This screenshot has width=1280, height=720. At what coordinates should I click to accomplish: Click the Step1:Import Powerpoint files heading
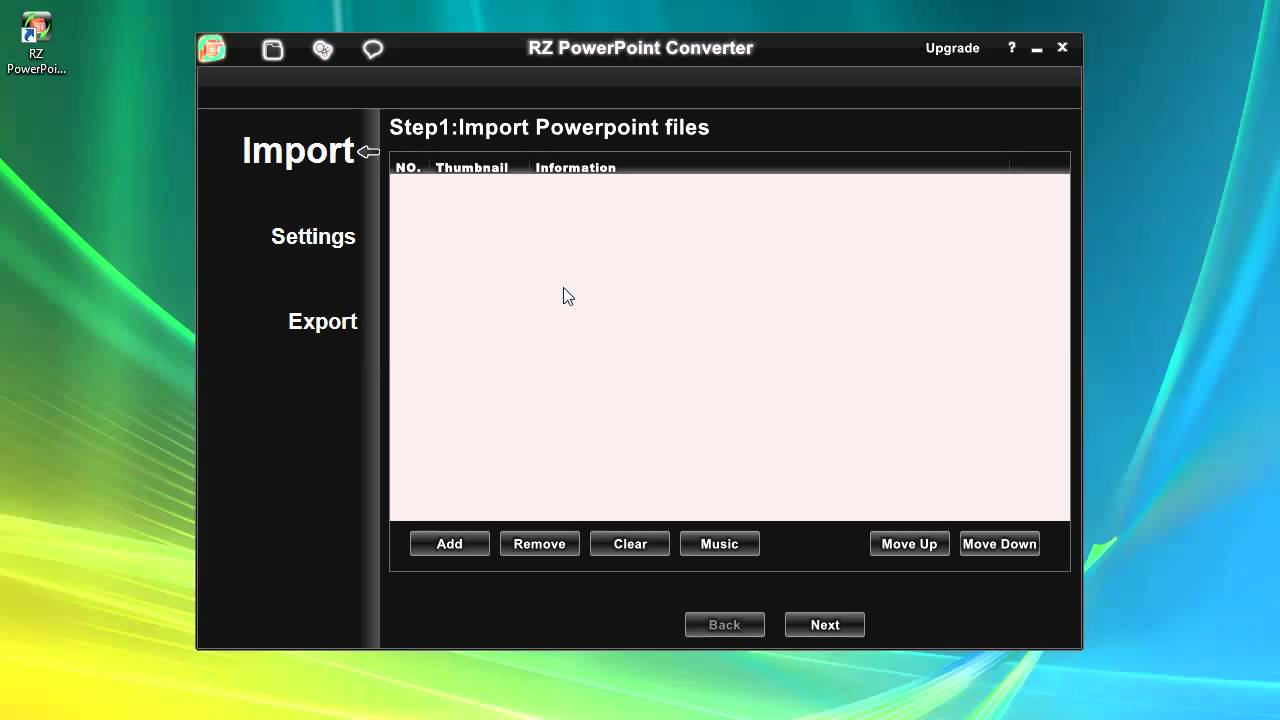point(549,127)
